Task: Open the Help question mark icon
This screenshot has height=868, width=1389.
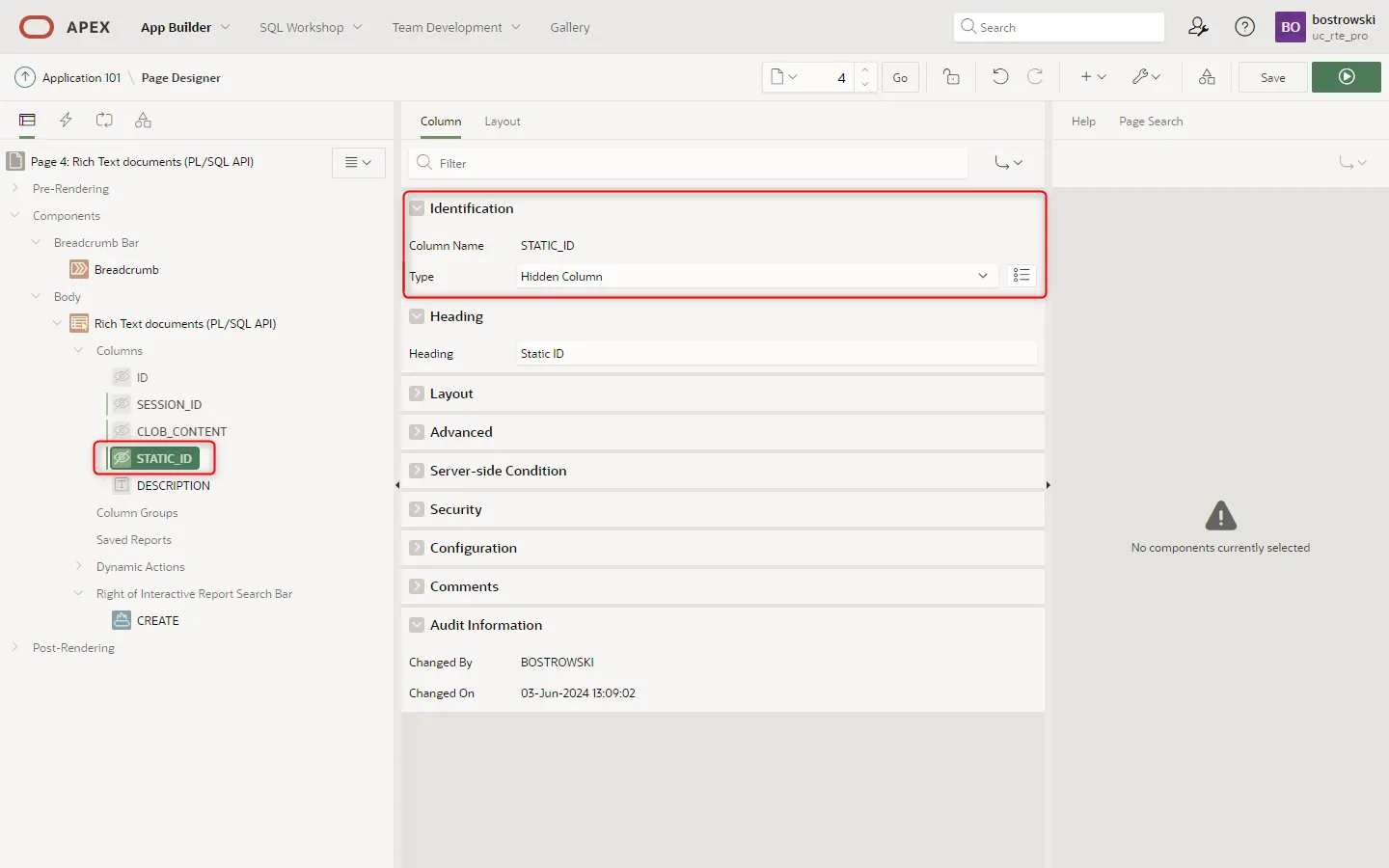Action: (1244, 27)
